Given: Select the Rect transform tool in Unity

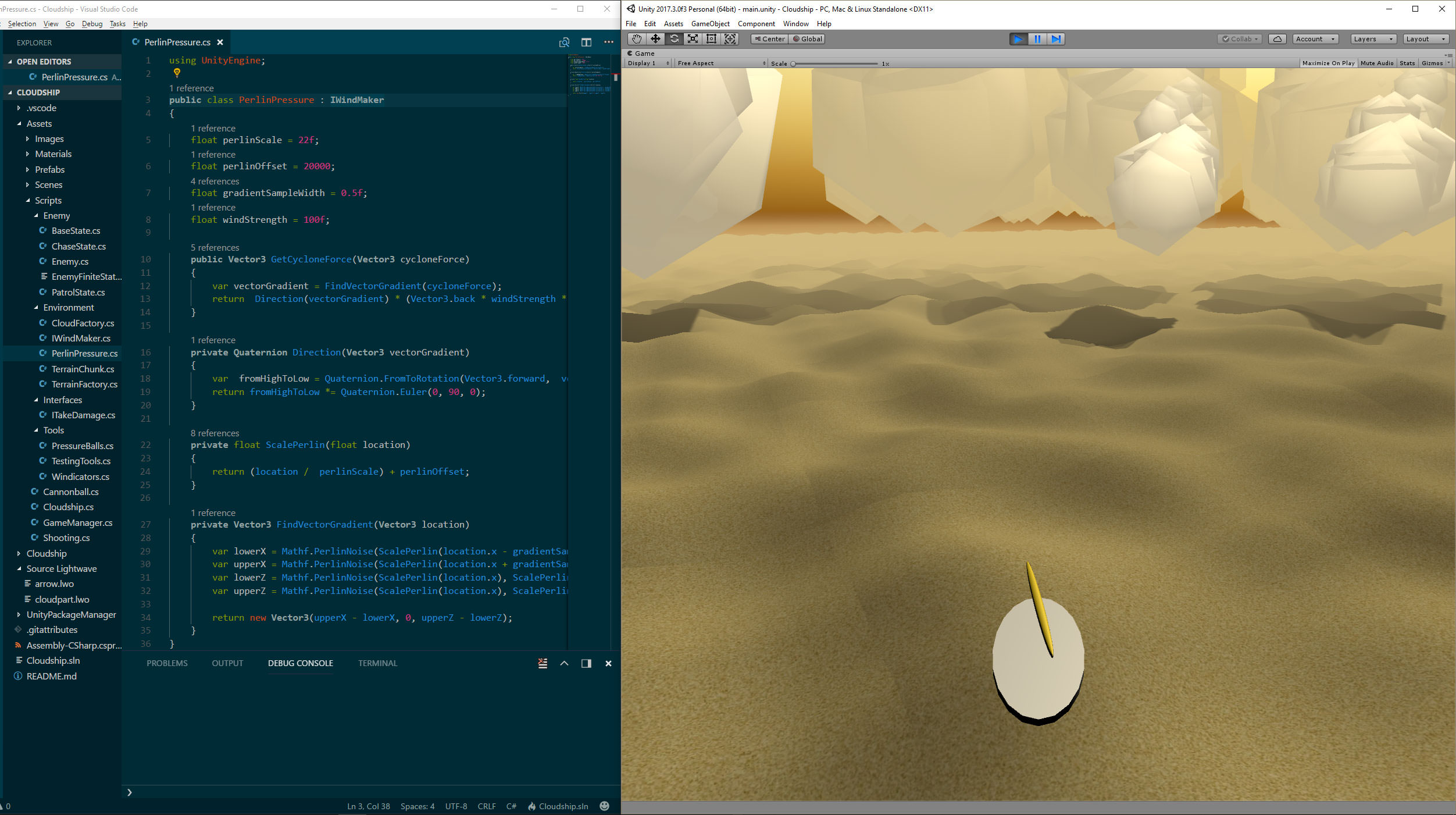Looking at the screenshot, I should (x=711, y=39).
